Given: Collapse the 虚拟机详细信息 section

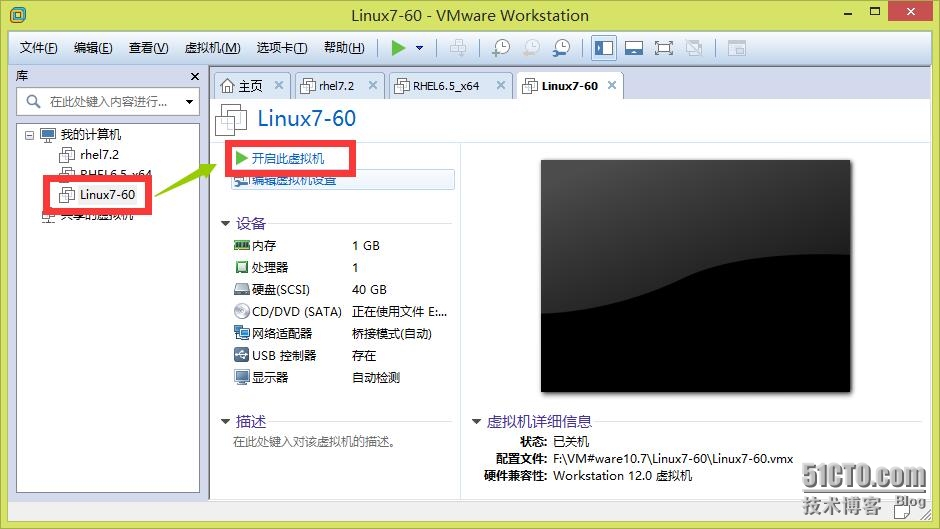Looking at the screenshot, I should pos(477,422).
